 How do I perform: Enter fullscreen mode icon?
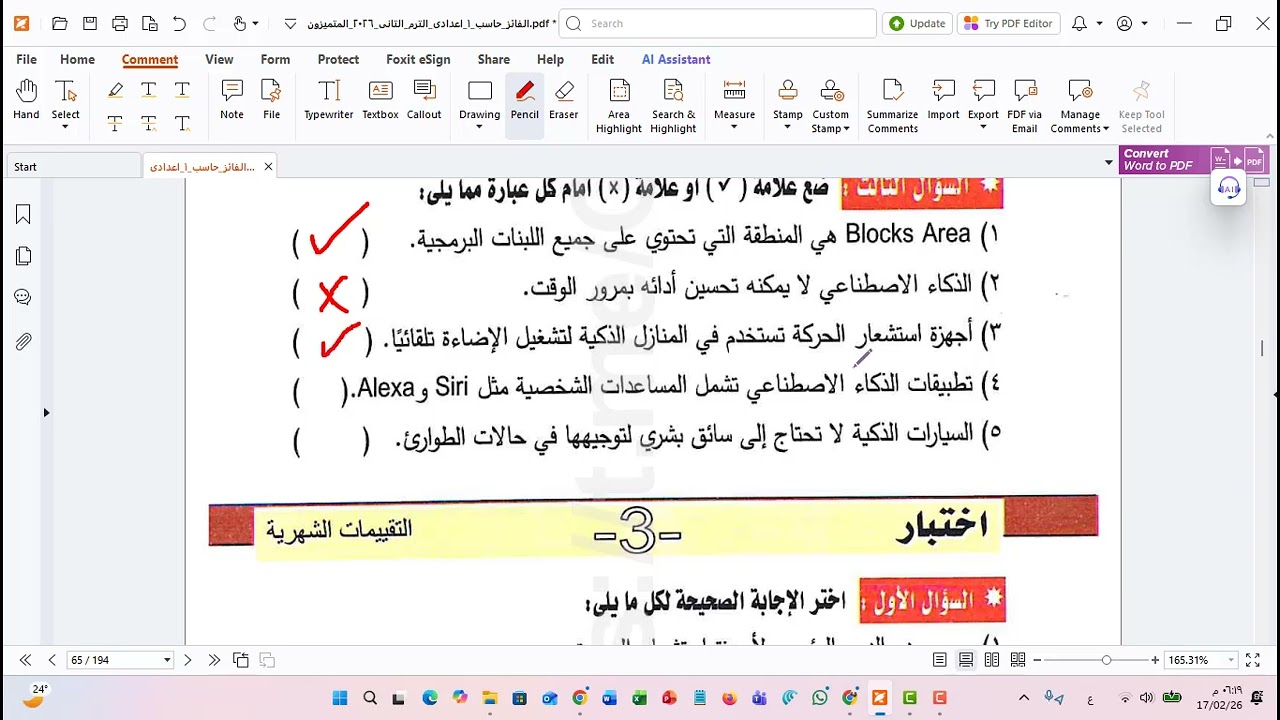point(1252,660)
